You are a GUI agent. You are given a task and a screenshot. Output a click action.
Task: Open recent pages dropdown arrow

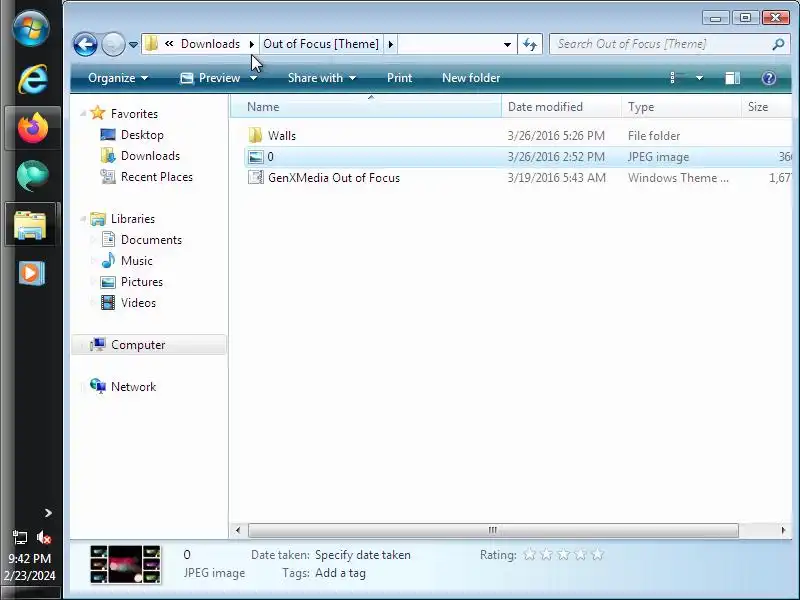tap(133, 45)
